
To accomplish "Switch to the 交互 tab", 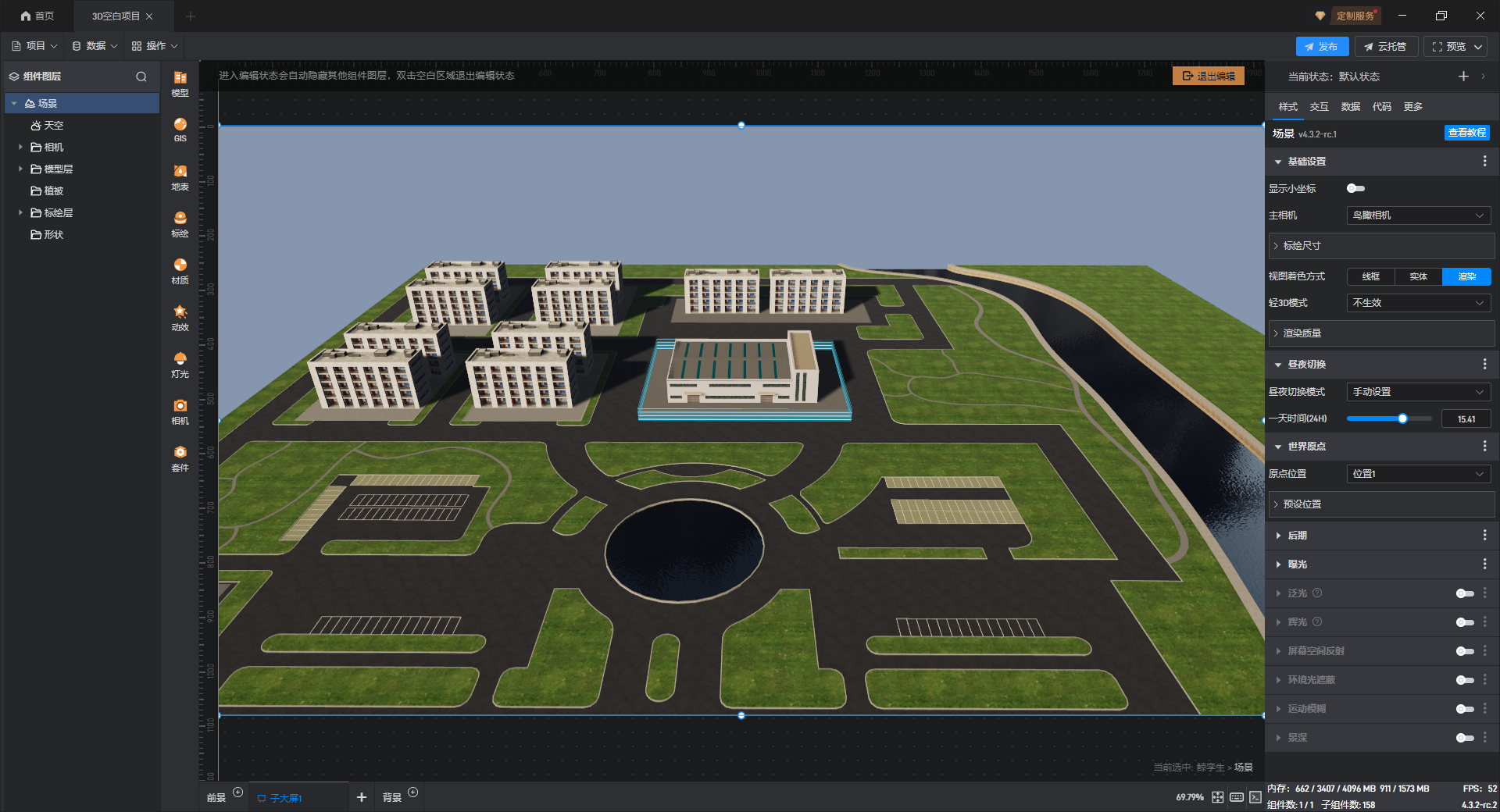I will point(1319,107).
